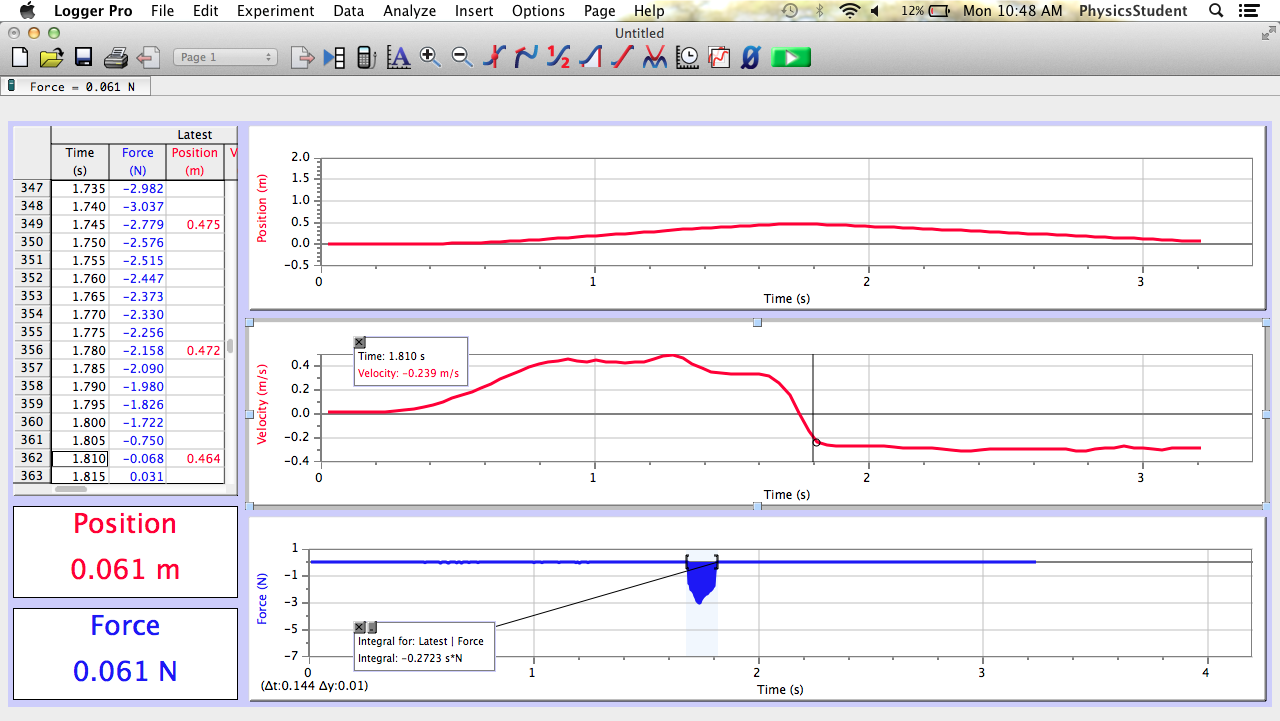1280x721 pixels.
Task: Click the Zoom In magnifier icon
Action: pyautogui.click(x=429, y=57)
